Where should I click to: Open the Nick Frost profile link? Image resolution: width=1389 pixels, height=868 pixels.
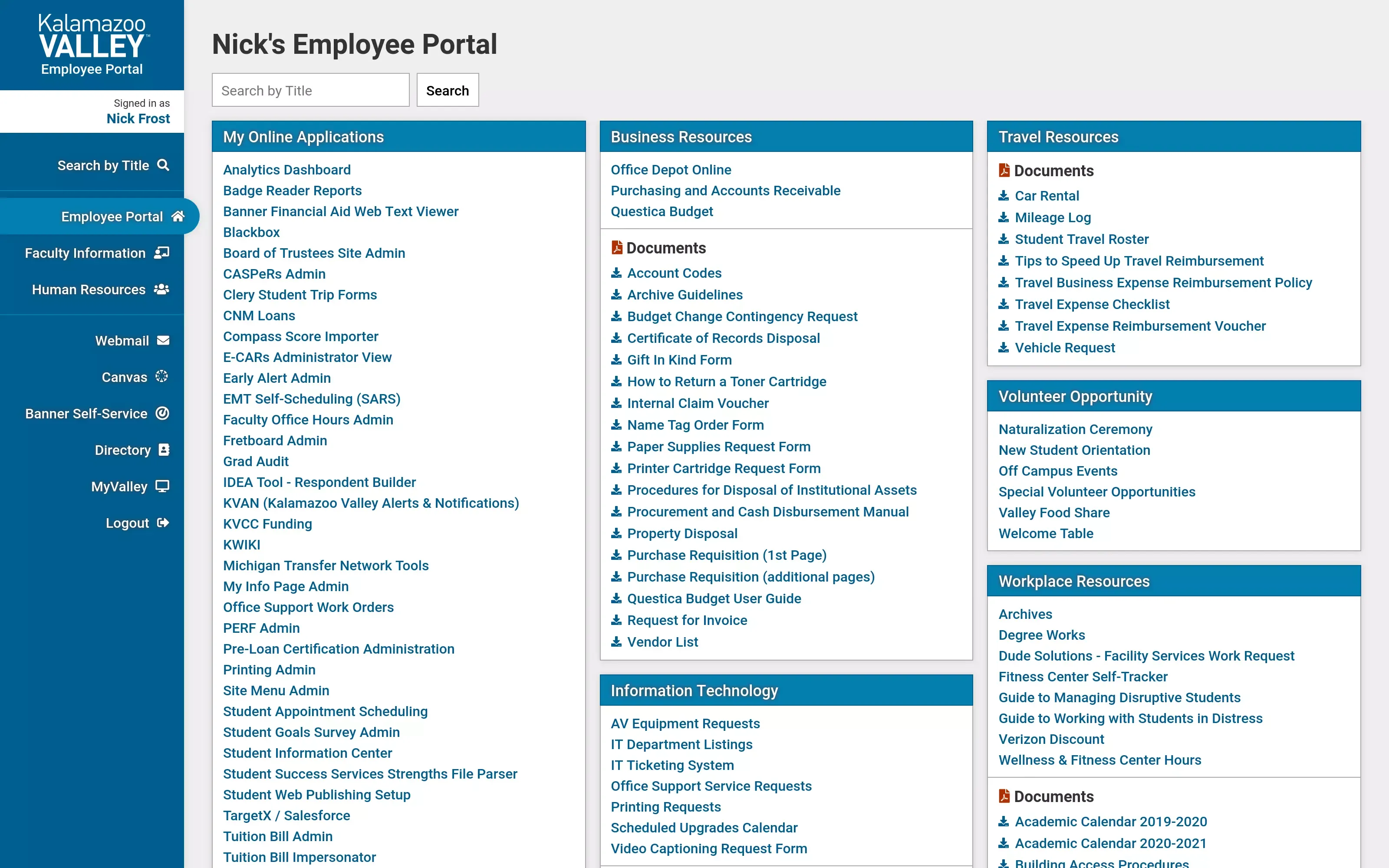138,118
